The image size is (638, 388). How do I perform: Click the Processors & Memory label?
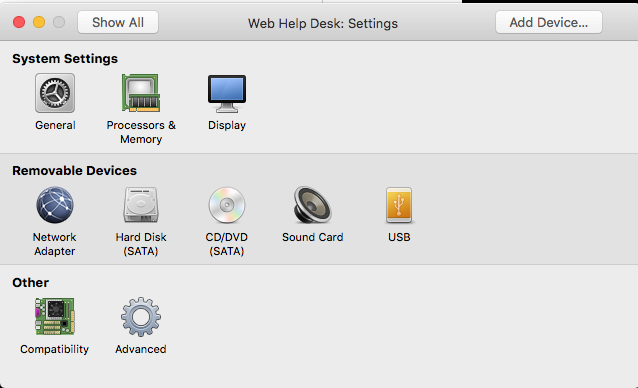141,132
